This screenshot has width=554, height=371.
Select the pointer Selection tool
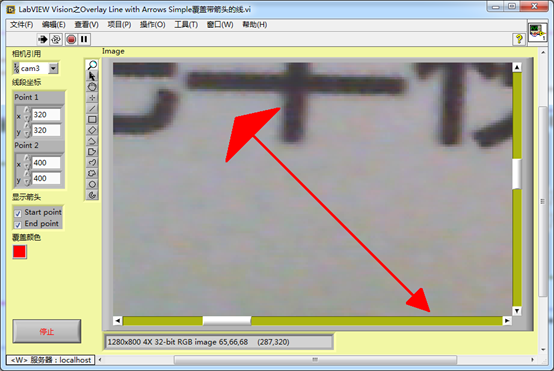point(92,76)
